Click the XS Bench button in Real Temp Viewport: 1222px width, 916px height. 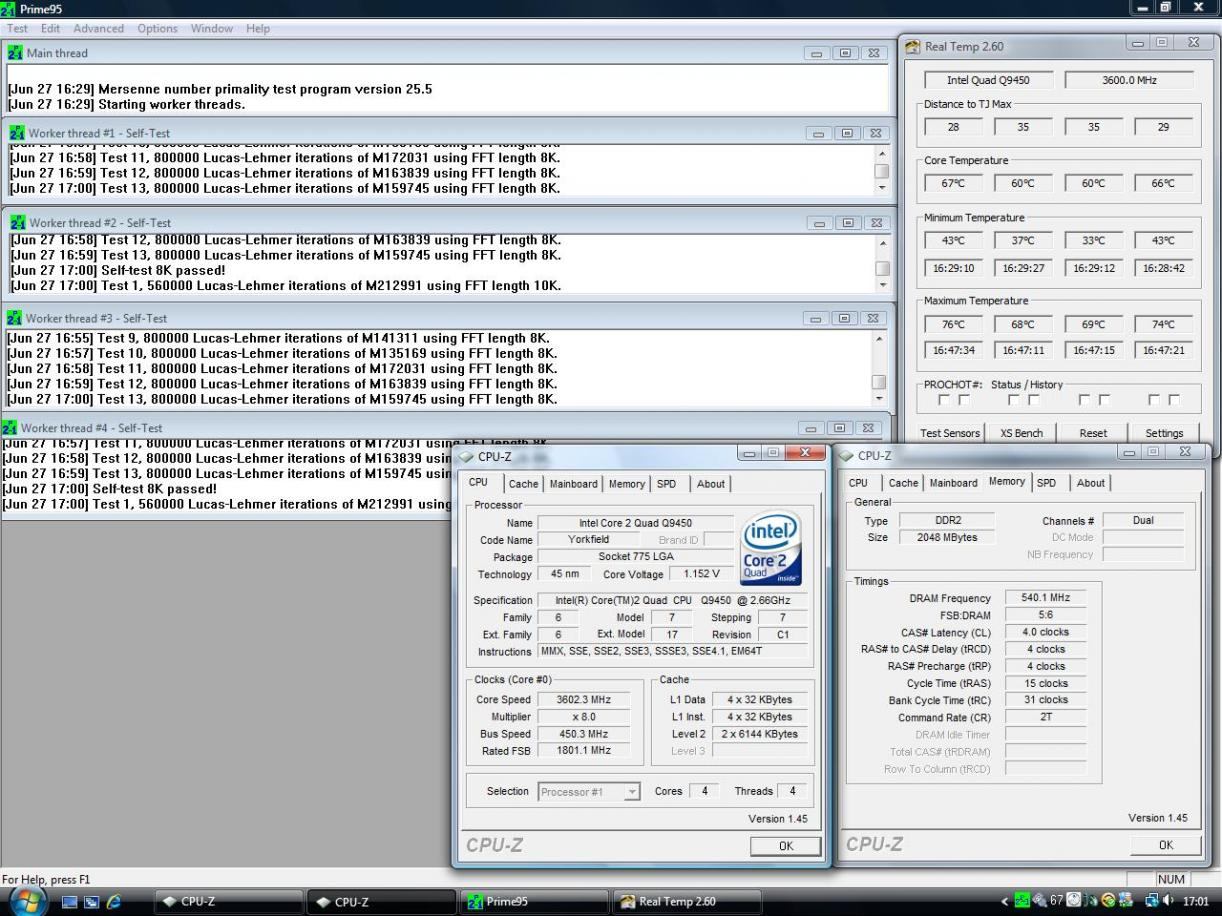pyautogui.click(x=1021, y=433)
